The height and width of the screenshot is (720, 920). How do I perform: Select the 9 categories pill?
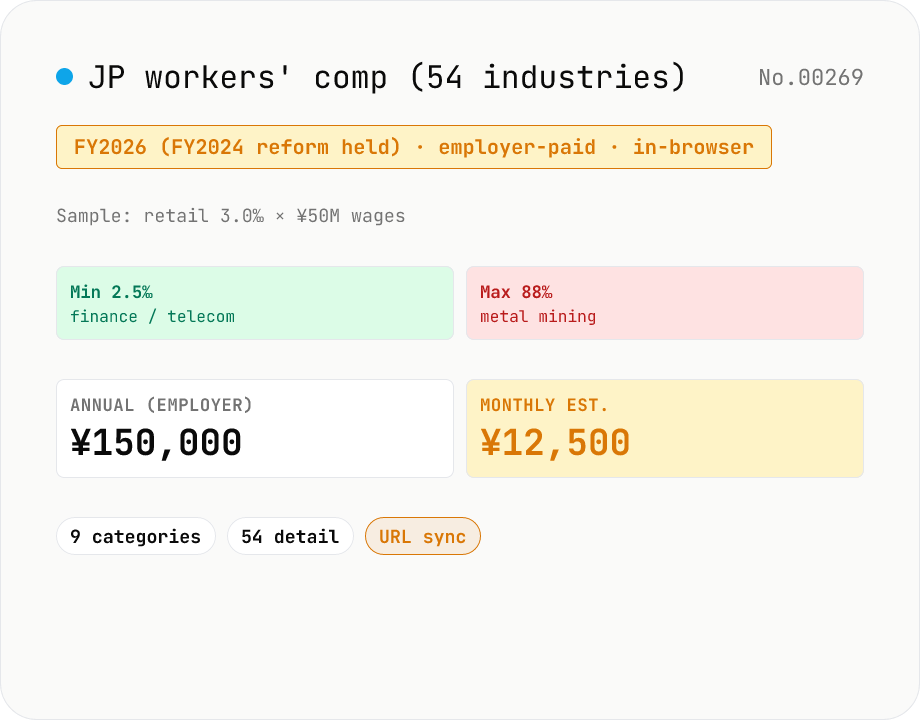tap(136, 536)
